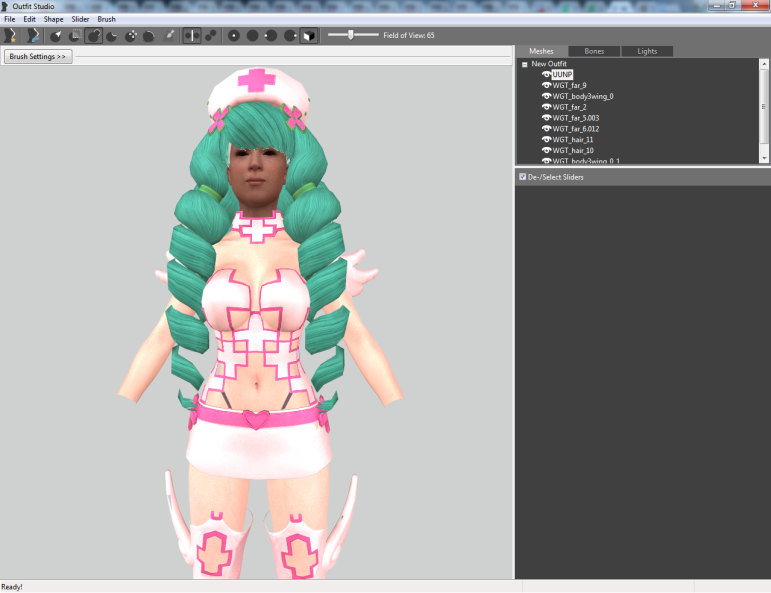Open the Slider menu
The height and width of the screenshot is (593, 771).
80,19
